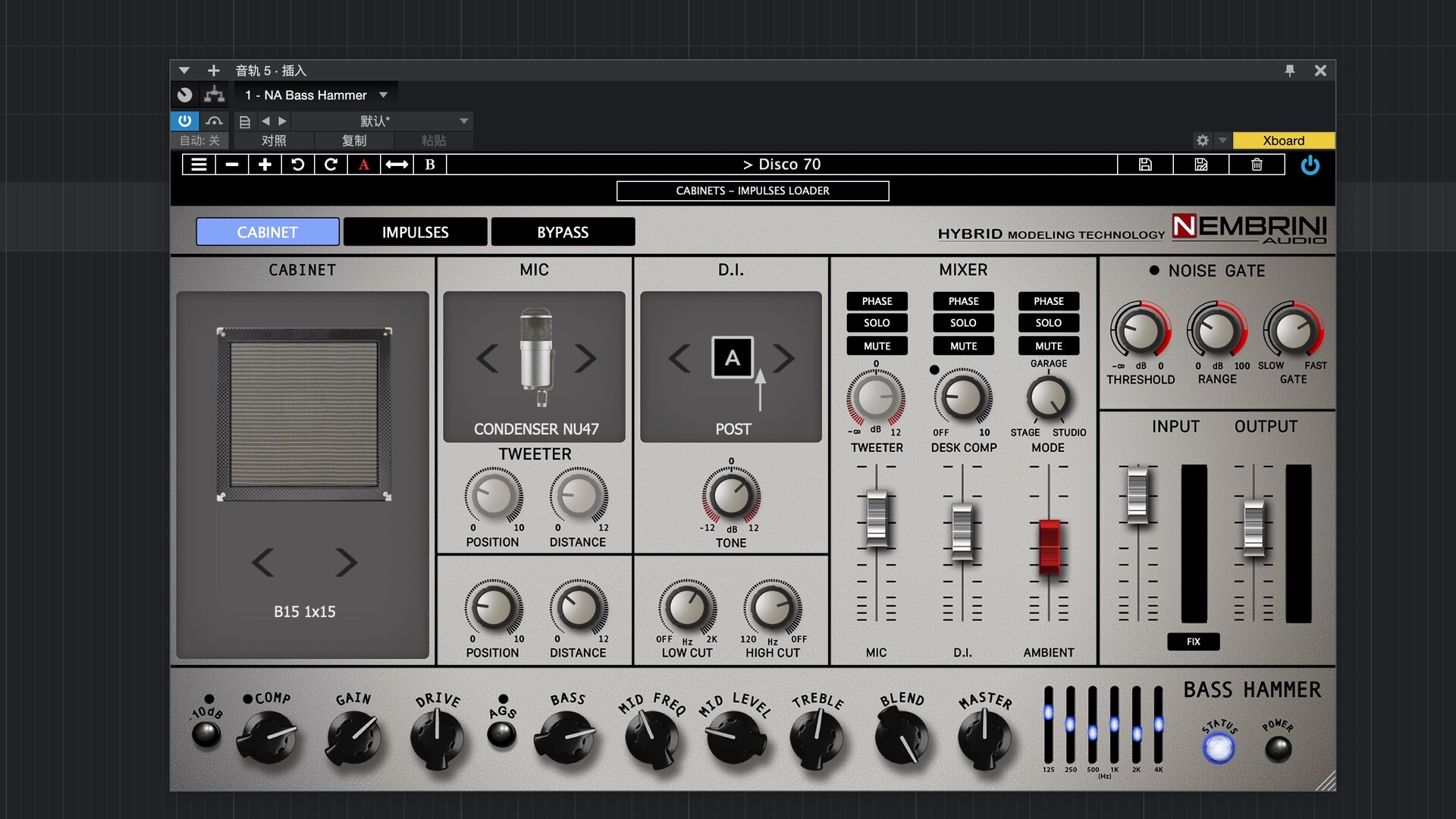Click the plus zoom-in toolbar icon
The height and width of the screenshot is (819, 1456).
[x=265, y=165]
